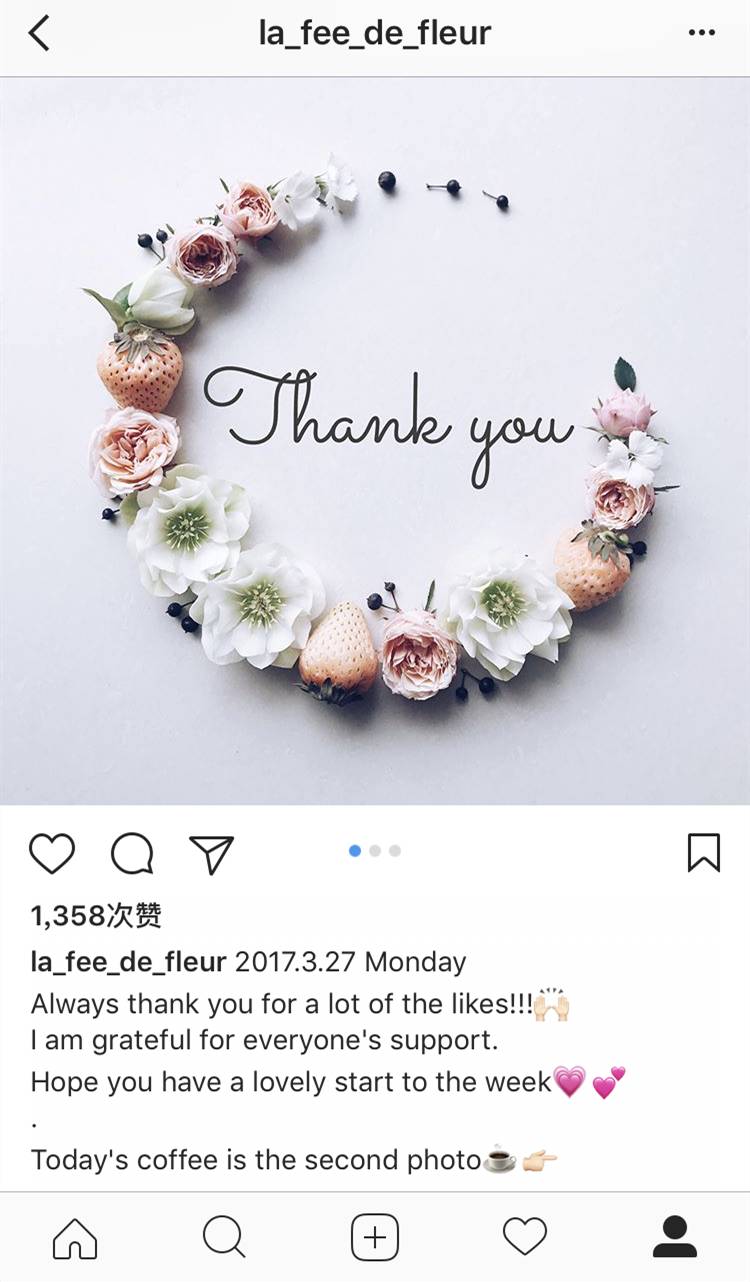View the 1,358 likes list
This screenshot has width=750, height=1282.
[x=96, y=915]
